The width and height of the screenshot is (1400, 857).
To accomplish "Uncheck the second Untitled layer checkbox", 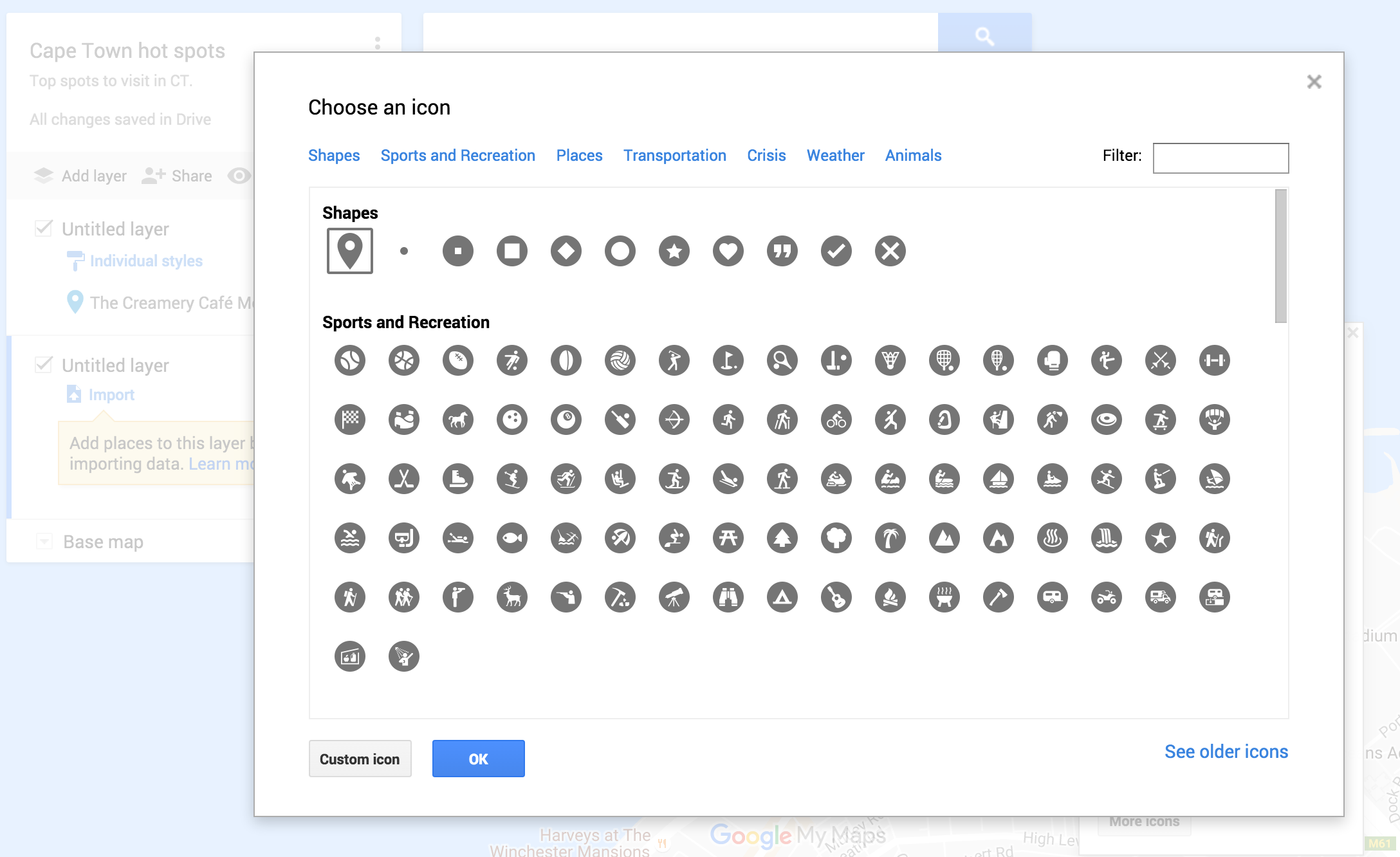I will (42, 365).
